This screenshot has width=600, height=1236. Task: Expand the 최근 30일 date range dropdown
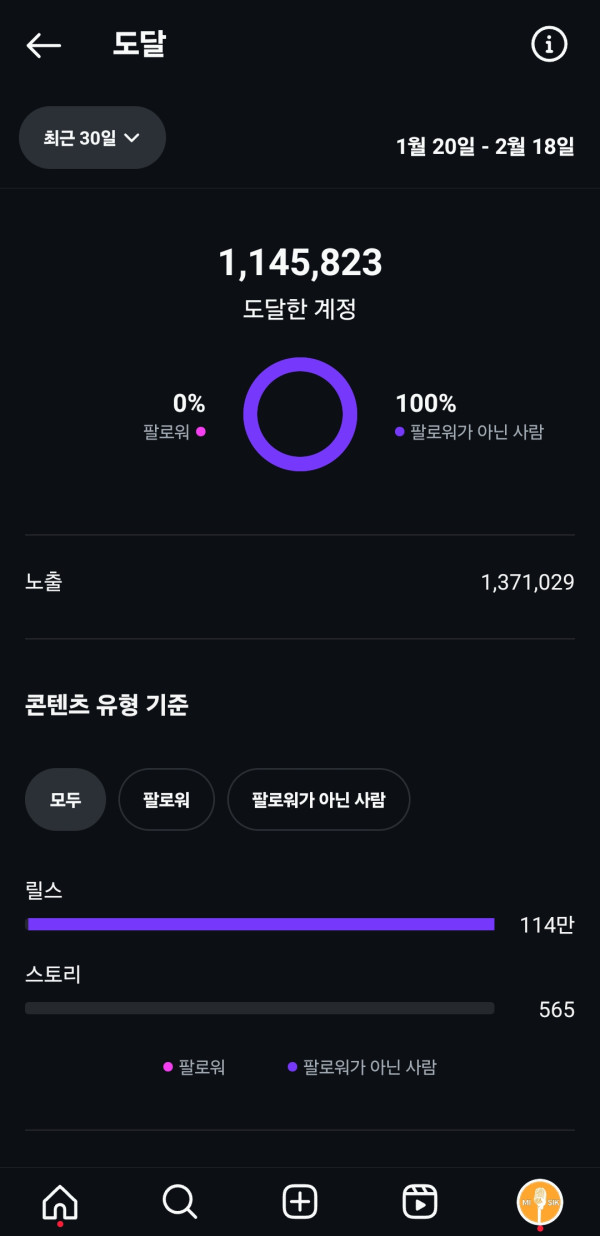coord(92,138)
